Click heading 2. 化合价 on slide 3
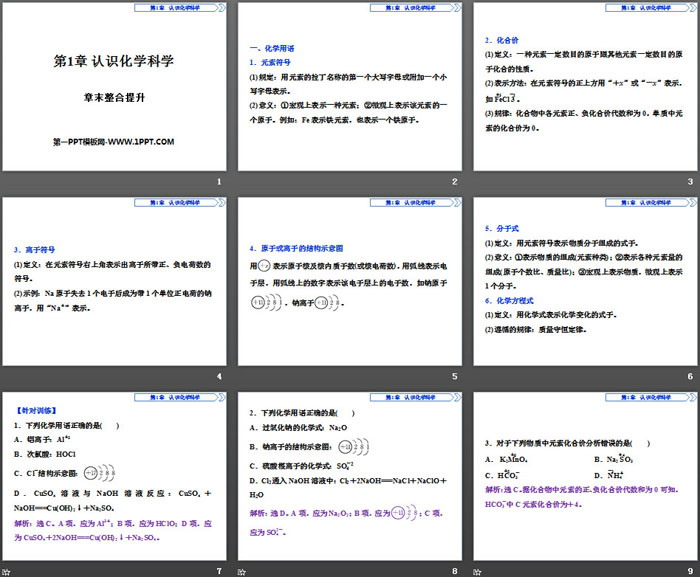This screenshot has width=700, height=577. click(502, 40)
